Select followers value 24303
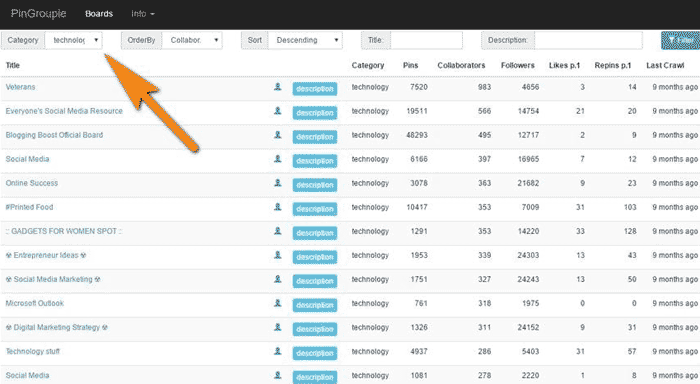Screen dimensions: 700x384 (528, 255)
